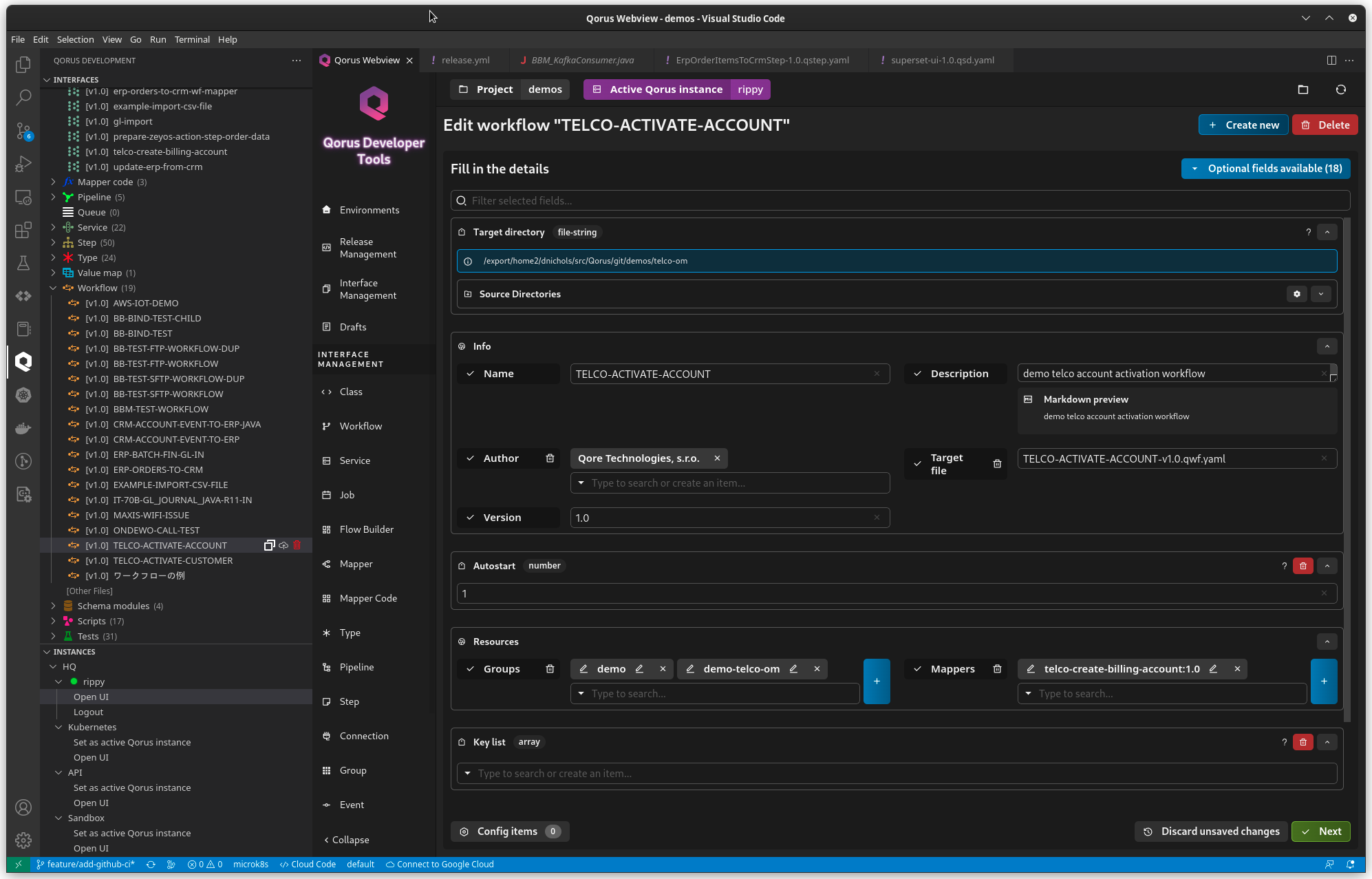
Task: Toggle the Author field checkmark
Action: (x=471, y=458)
